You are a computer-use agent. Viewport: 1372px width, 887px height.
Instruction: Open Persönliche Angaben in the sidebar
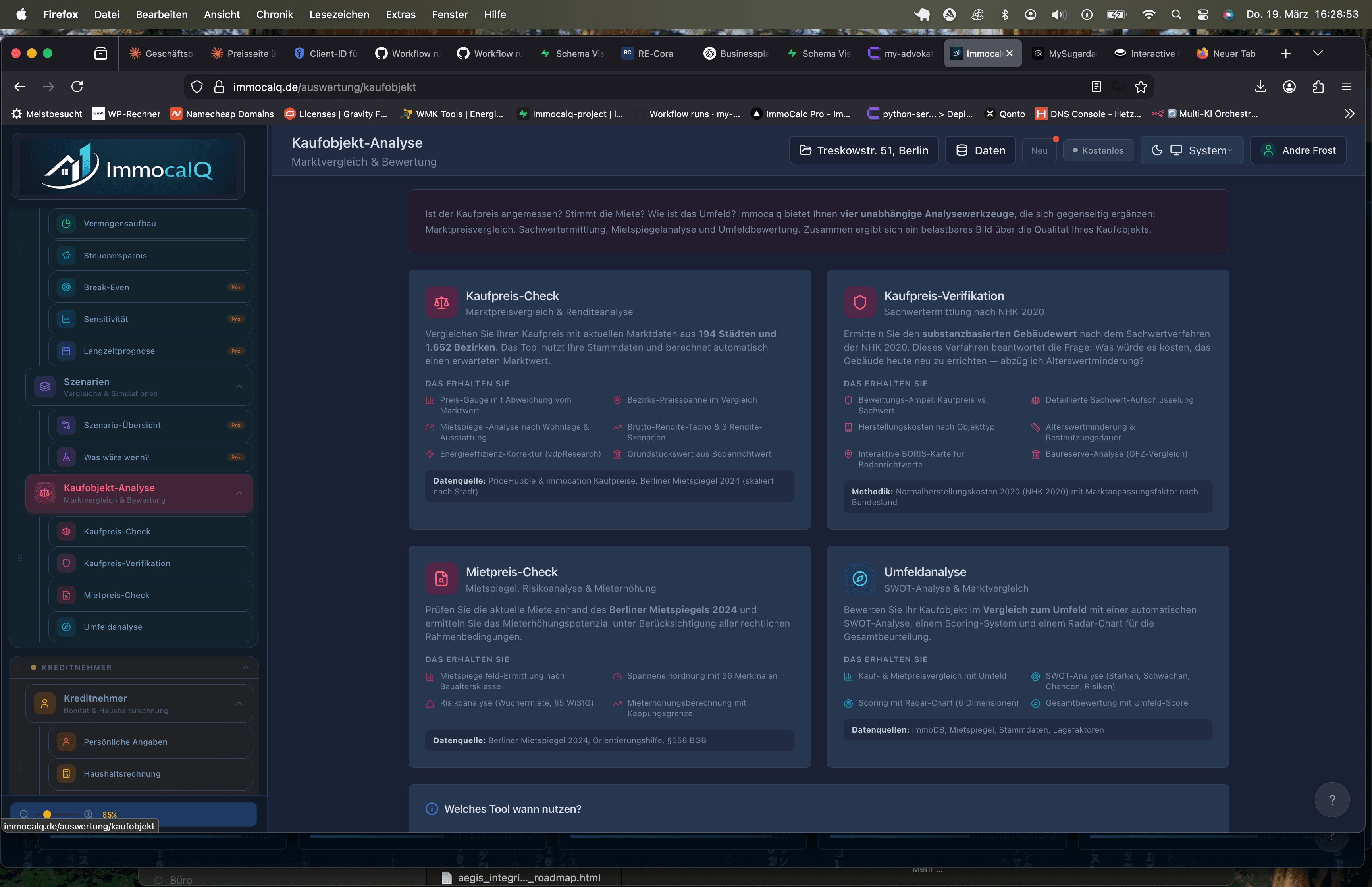[151, 742]
